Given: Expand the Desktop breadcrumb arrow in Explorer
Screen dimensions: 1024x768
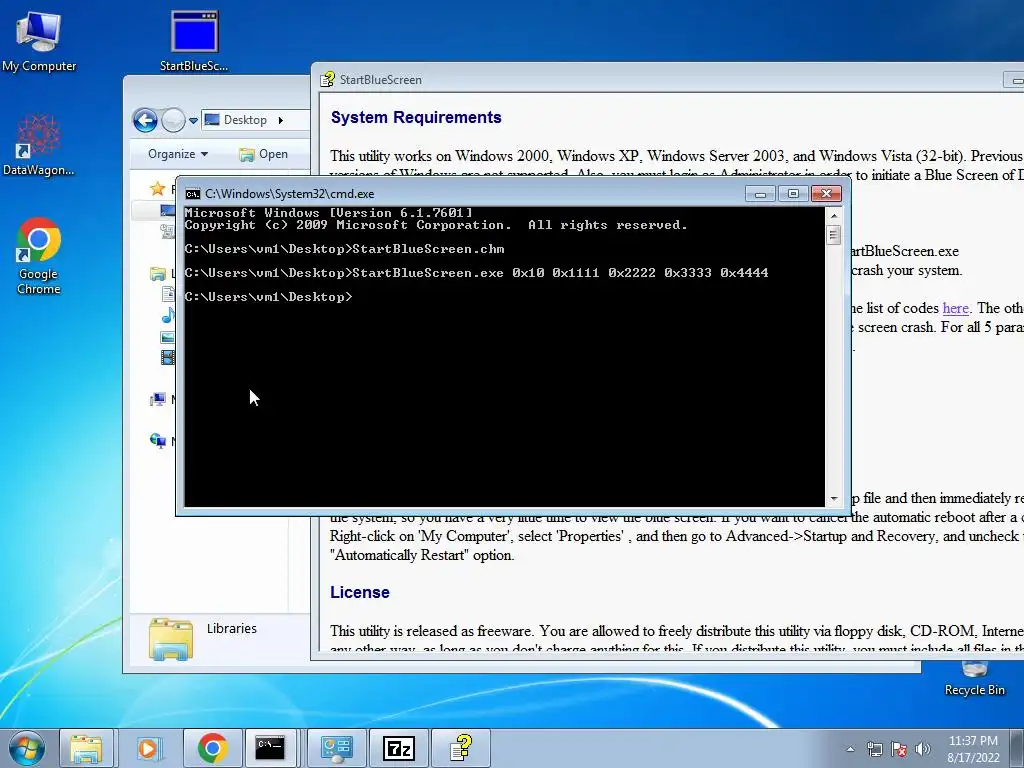Looking at the screenshot, I should click(281, 120).
